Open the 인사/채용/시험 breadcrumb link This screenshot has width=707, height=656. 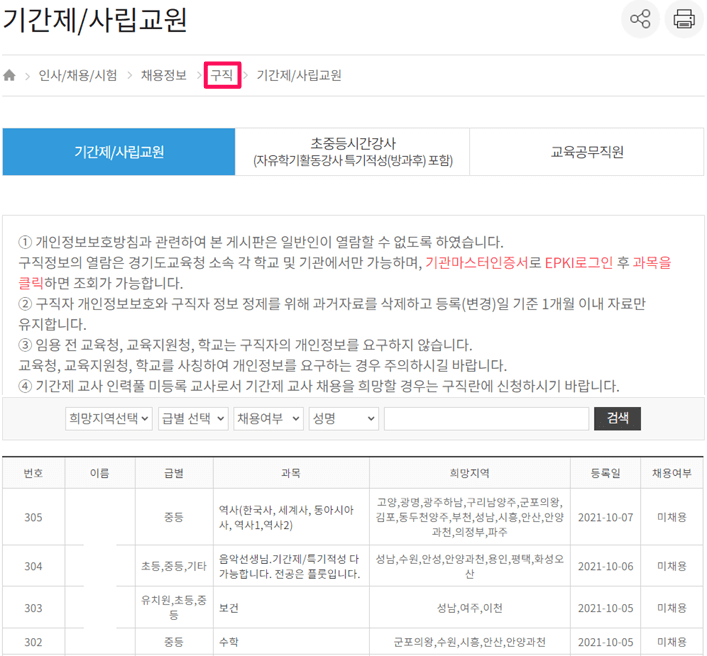pos(78,75)
